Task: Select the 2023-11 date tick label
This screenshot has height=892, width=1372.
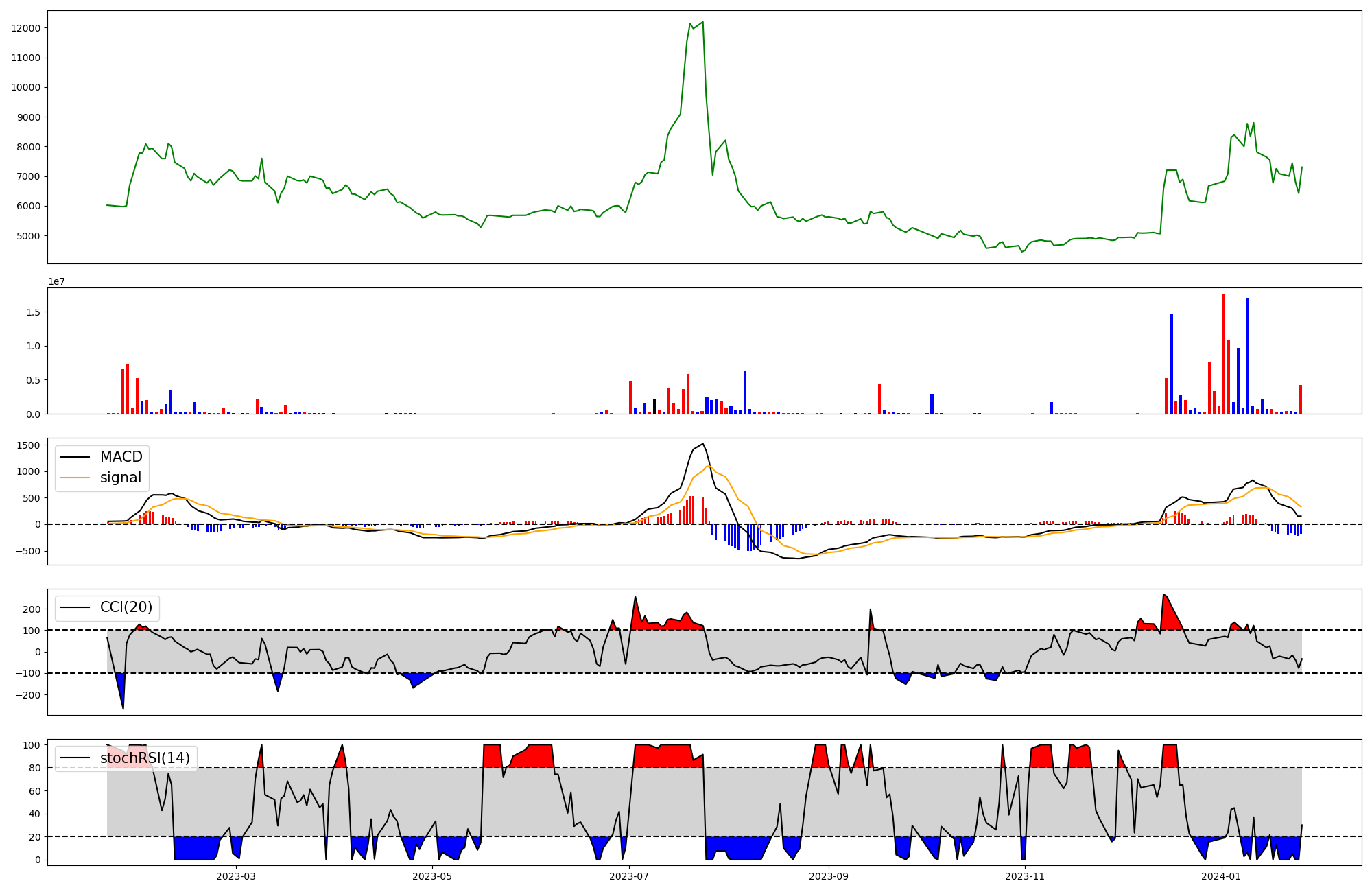Action: pyautogui.click(x=1025, y=876)
